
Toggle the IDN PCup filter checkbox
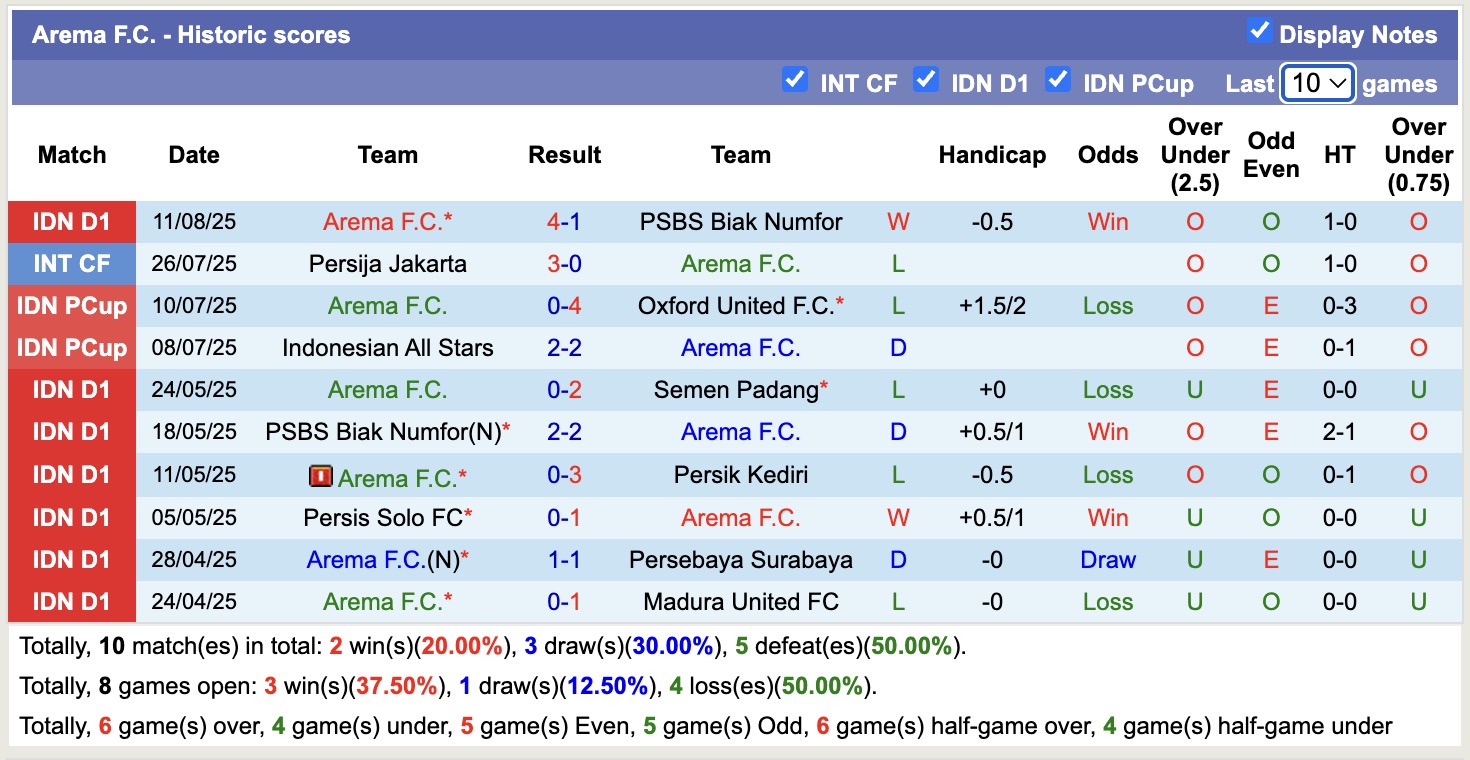point(1058,80)
